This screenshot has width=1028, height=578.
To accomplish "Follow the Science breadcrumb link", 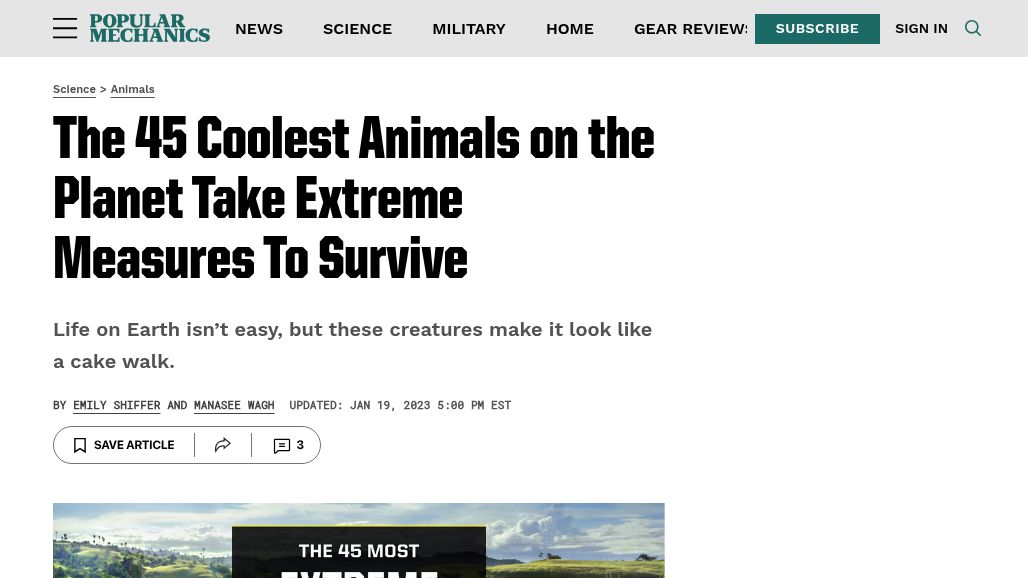I will 74,90.
